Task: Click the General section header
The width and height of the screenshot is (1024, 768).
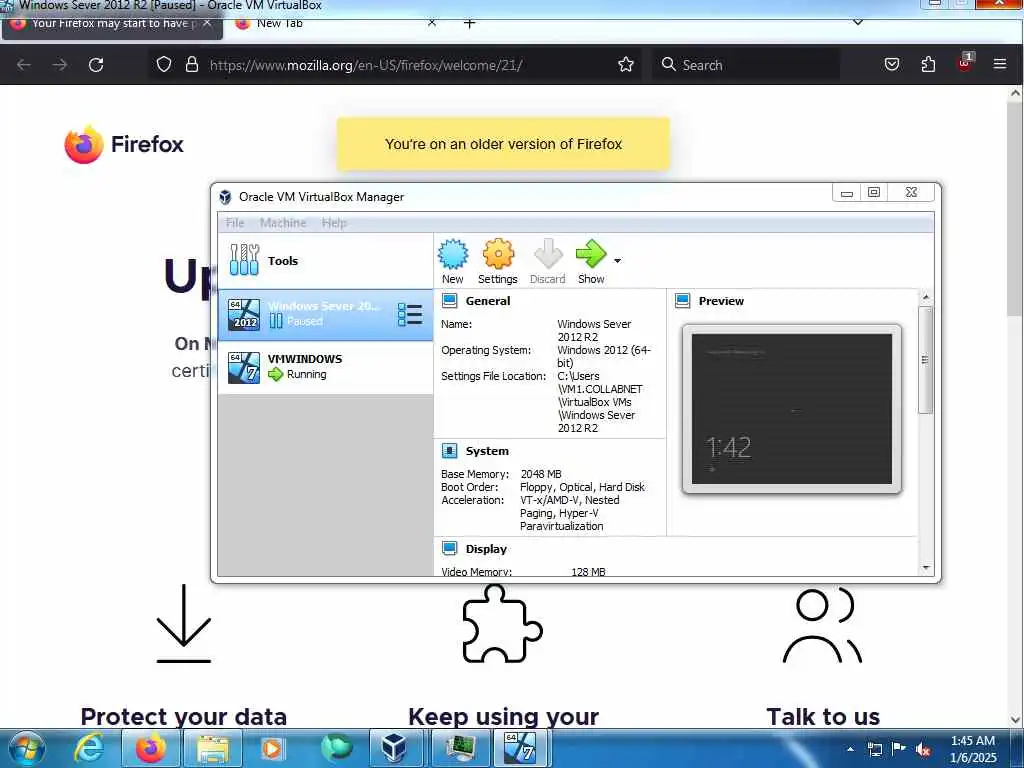Action: click(x=488, y=301)
